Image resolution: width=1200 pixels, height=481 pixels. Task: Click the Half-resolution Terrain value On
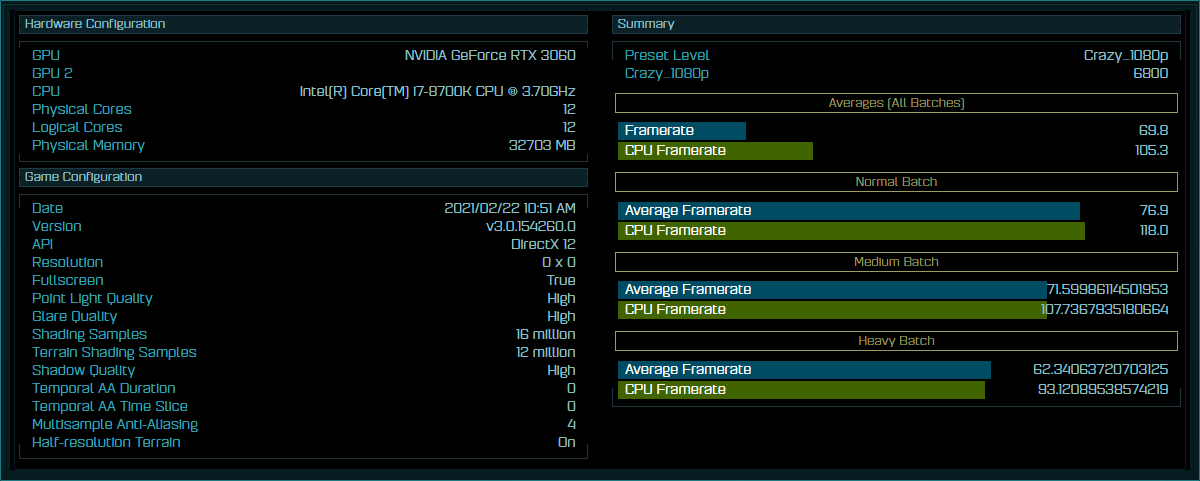pyautogui.click(x=567, y=442)
